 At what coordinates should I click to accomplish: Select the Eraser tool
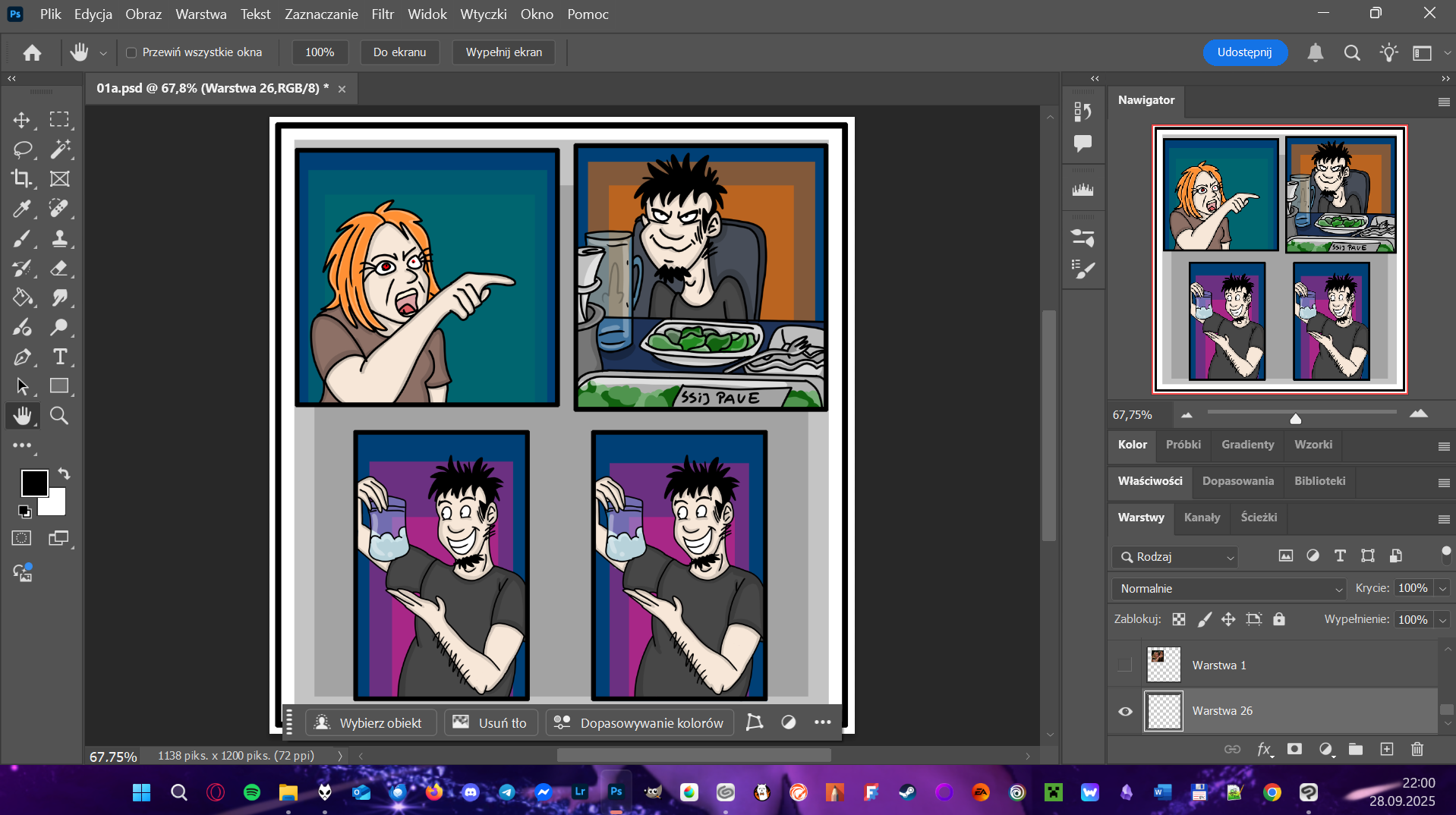[59, 268]
